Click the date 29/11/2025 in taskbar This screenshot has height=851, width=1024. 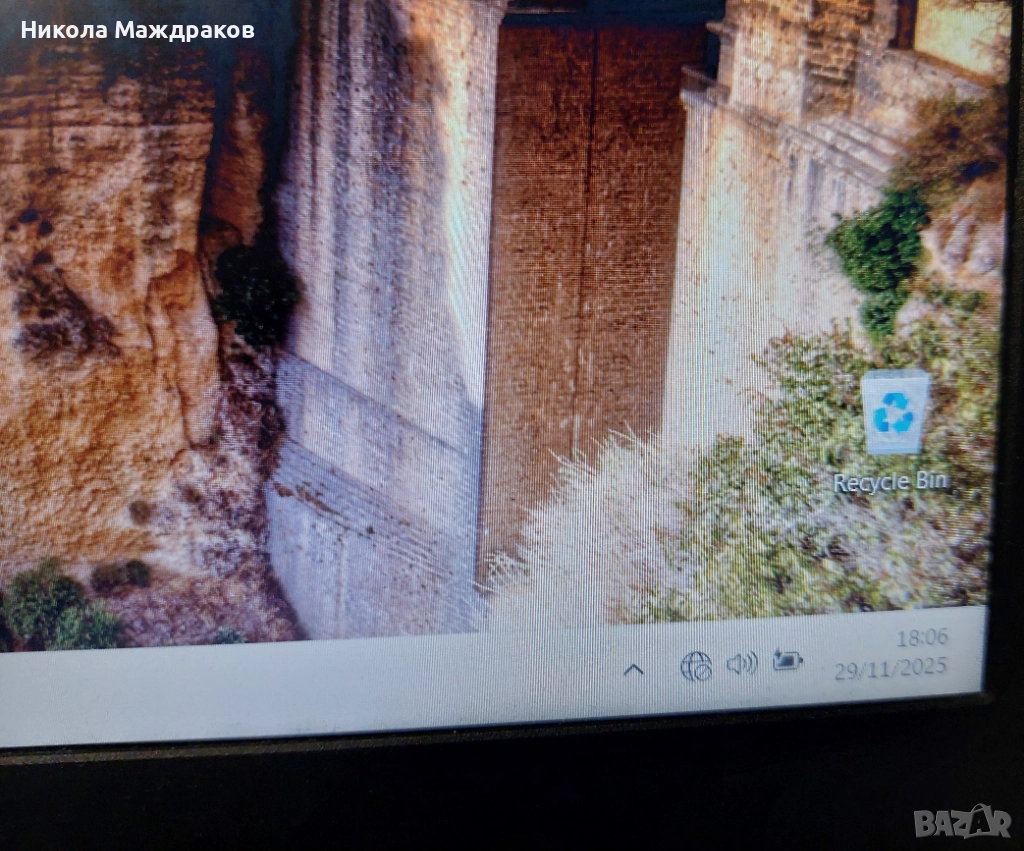pos(891,667)
